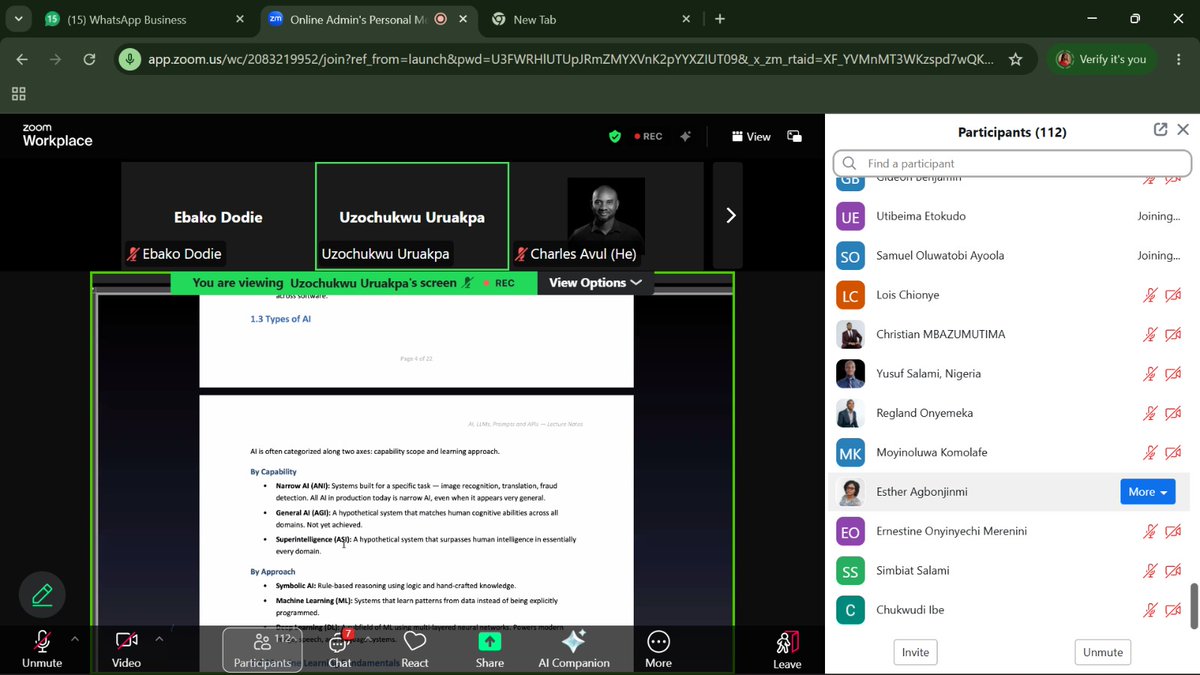The height and width of the screenshot is (675, 1200).
Task: Start Video camera icon
Action: click(126, 640)
